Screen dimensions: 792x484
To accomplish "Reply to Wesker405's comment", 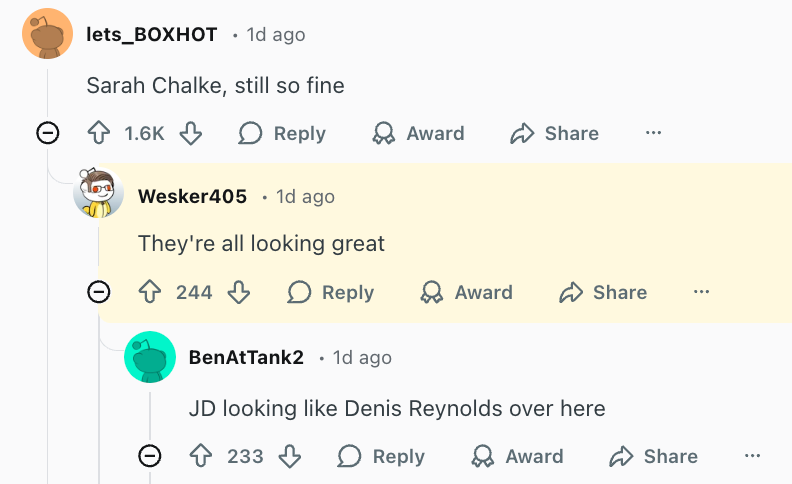I will [x=331, y=292].
